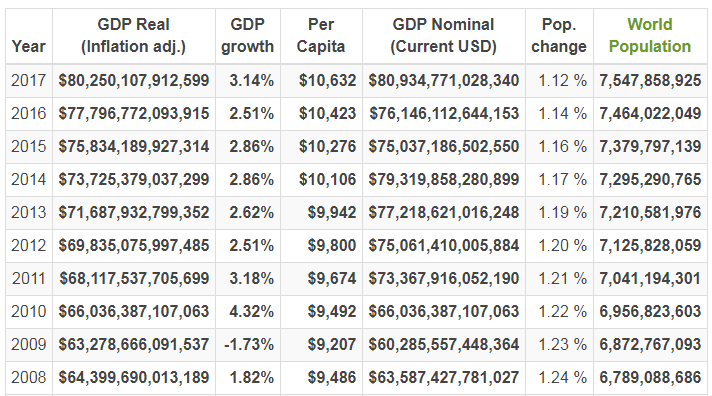
Task: Click the Year column header
Action: 29,46
